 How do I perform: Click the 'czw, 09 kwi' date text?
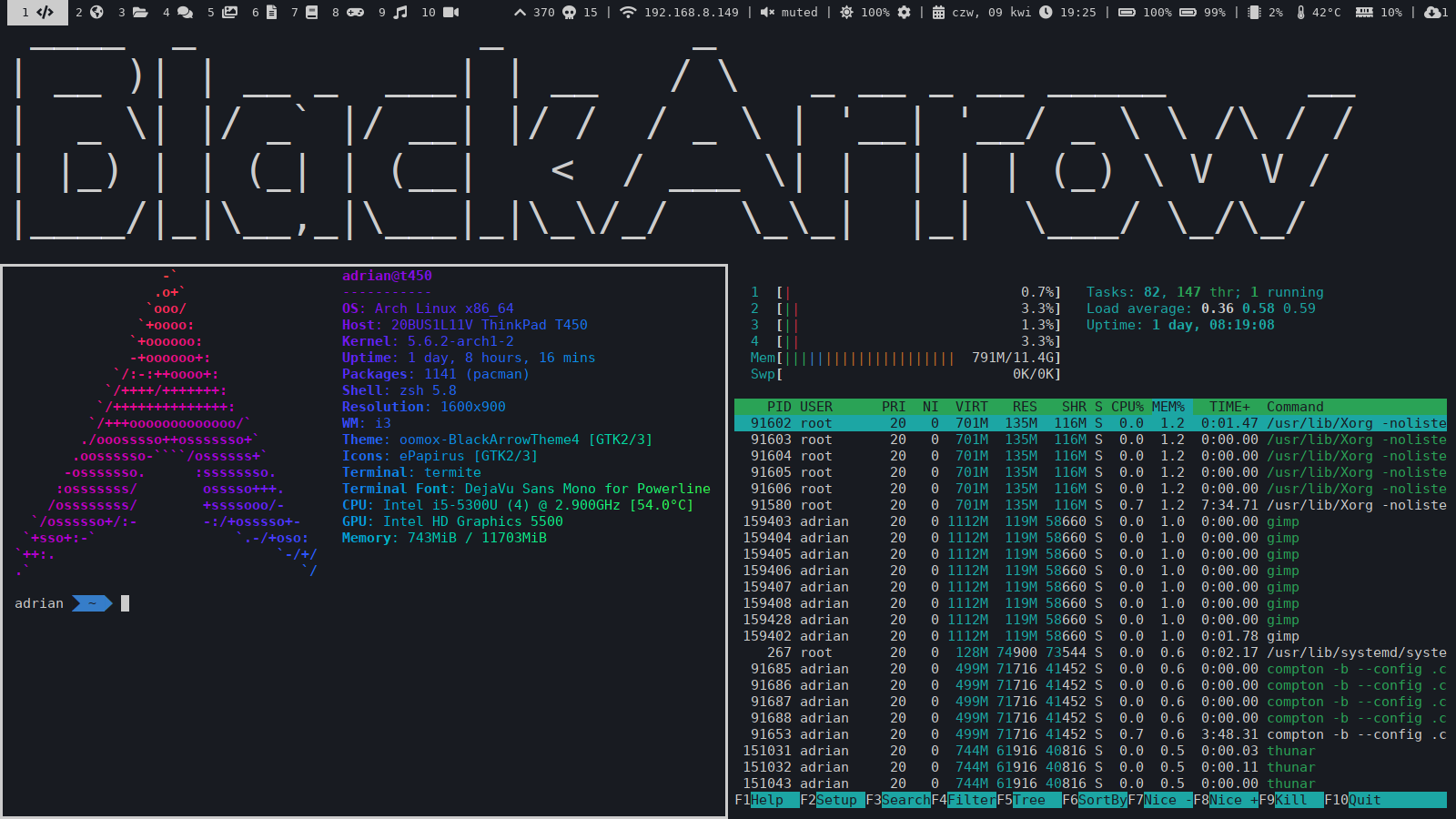pyautogui.click(x=992, y=13)
